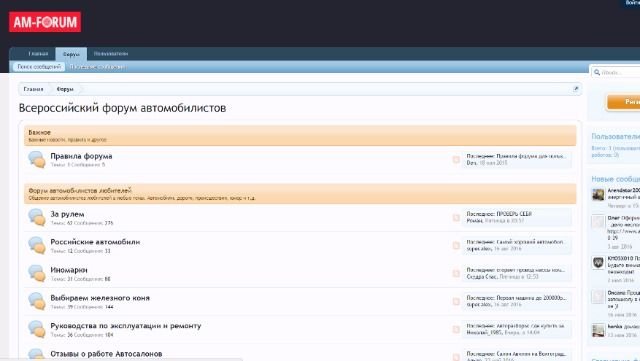640x361 pixels.
Task: Select the chat bubble icon beside Иномарки
Action: pos(37,273)
